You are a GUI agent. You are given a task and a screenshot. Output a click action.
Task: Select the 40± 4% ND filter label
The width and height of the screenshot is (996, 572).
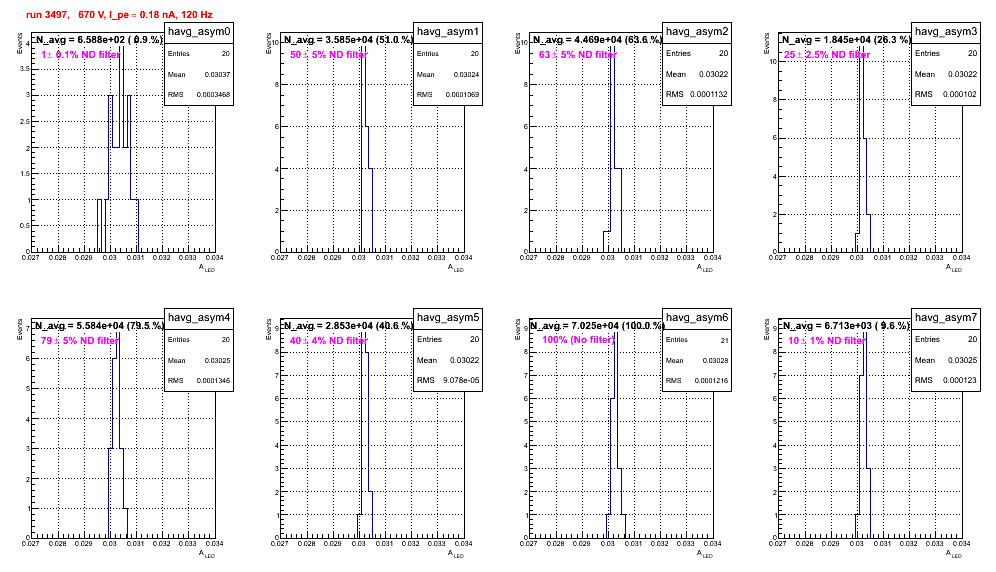(x=328, y=341)
